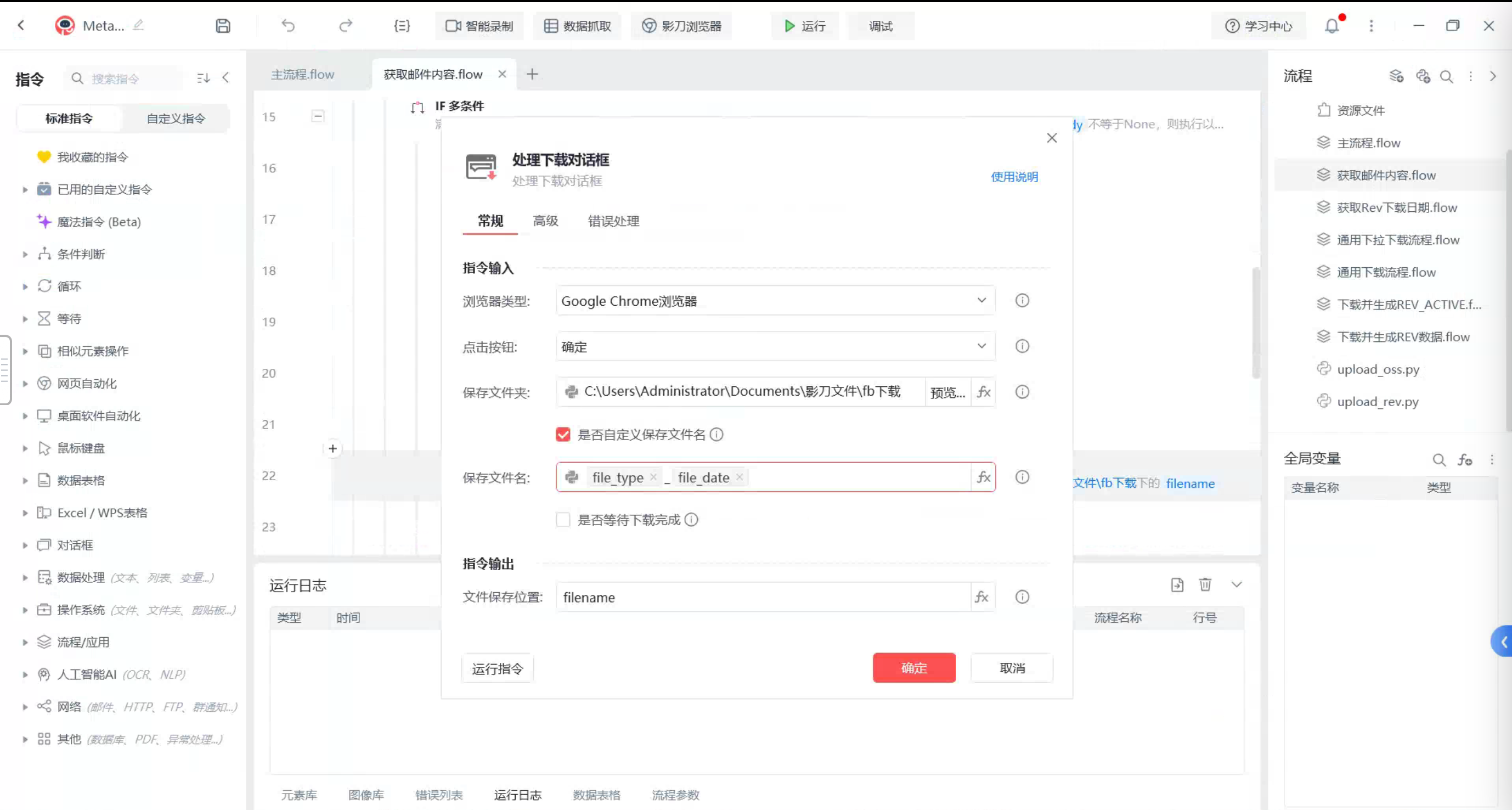This screenshot has height=810, width=1512.
Task: Click the redo arrow icon
Action: (x=346, y=26)
